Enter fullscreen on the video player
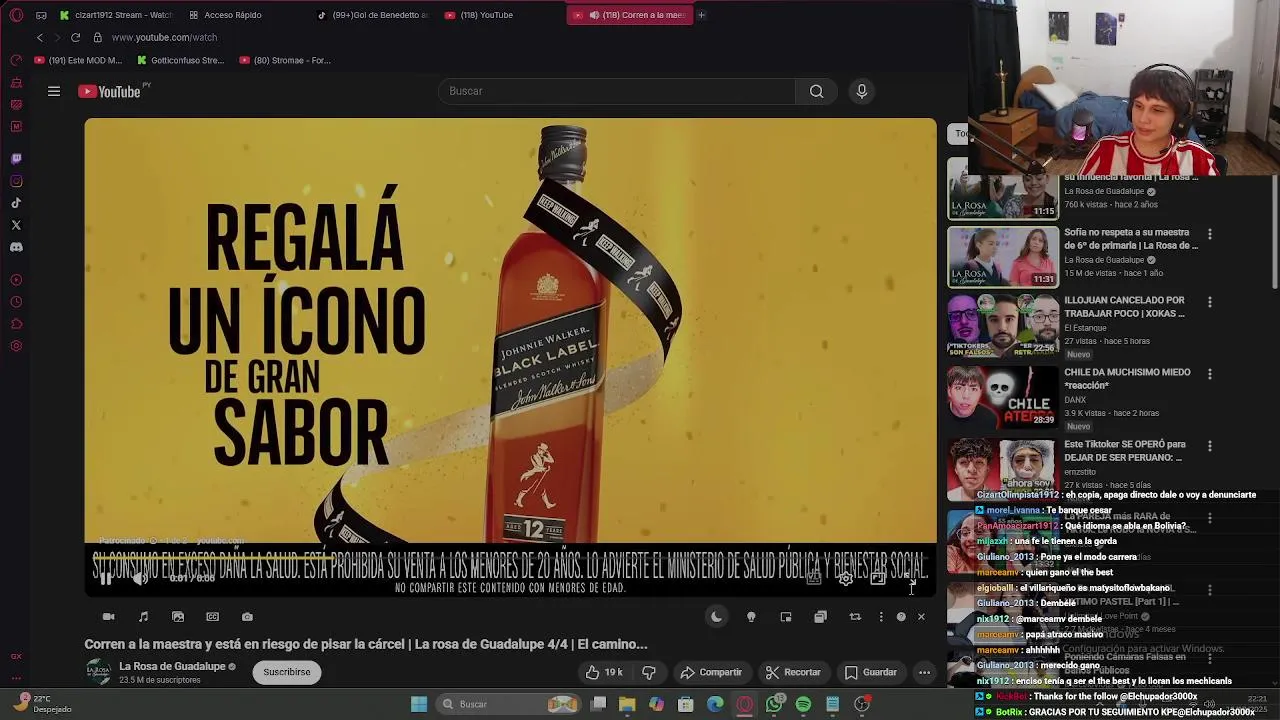Viewport: 1280px width, 720px height. tap(909, 578)
